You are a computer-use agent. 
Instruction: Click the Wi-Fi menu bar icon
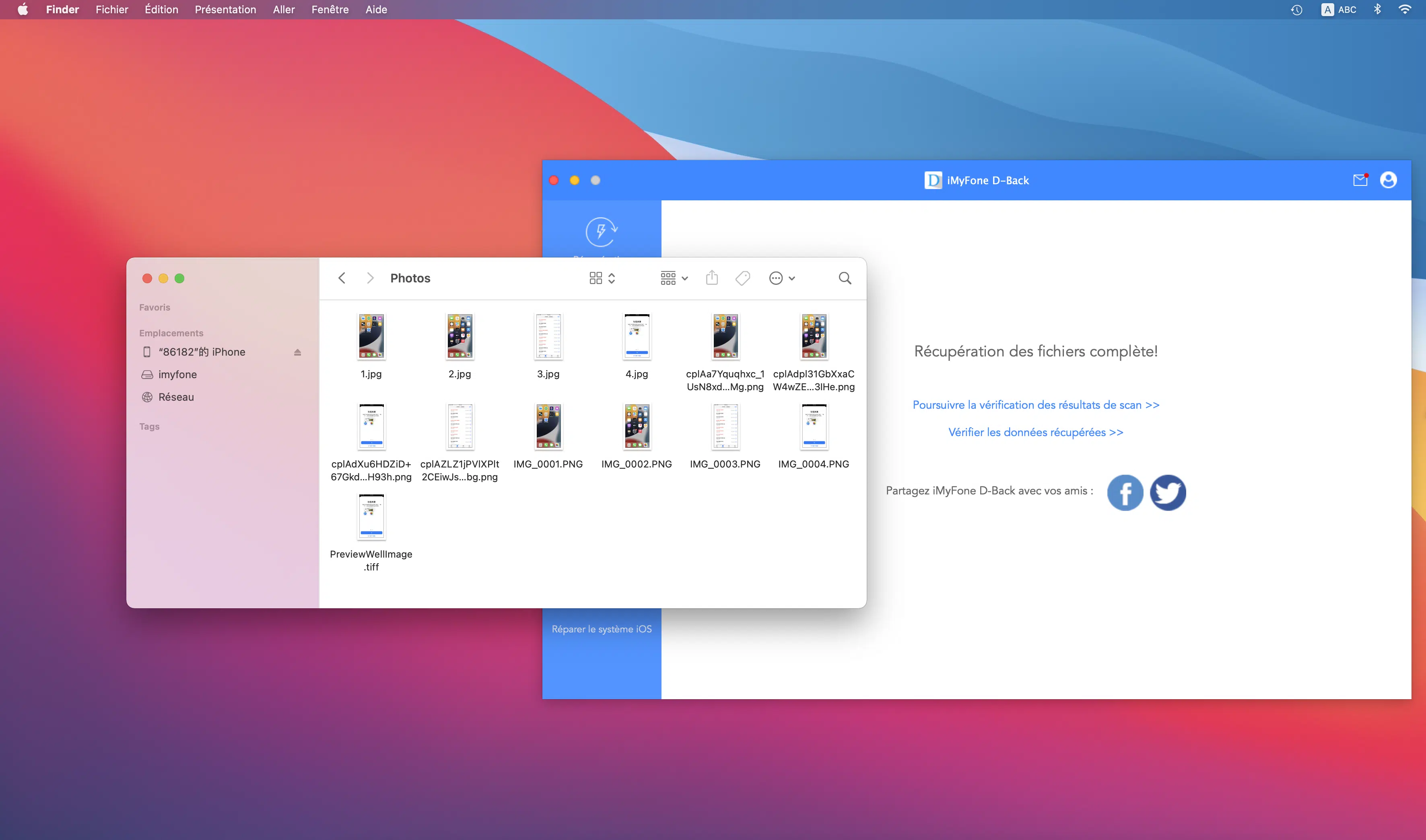click(1405, 10)
